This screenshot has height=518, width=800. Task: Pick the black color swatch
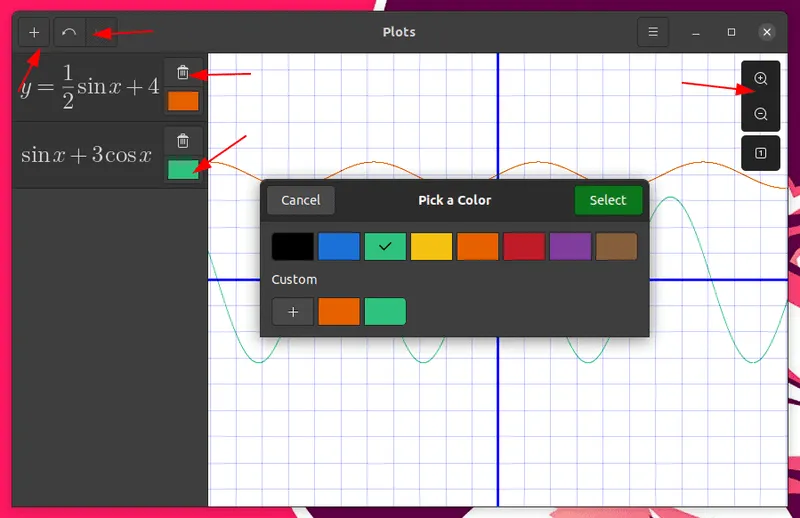pyautogui.click(x=293, y=246)
